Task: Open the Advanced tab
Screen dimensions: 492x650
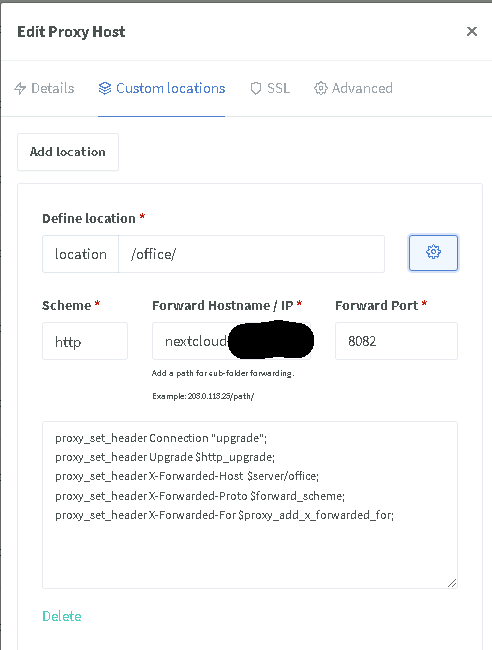Action: click(353, 88)
